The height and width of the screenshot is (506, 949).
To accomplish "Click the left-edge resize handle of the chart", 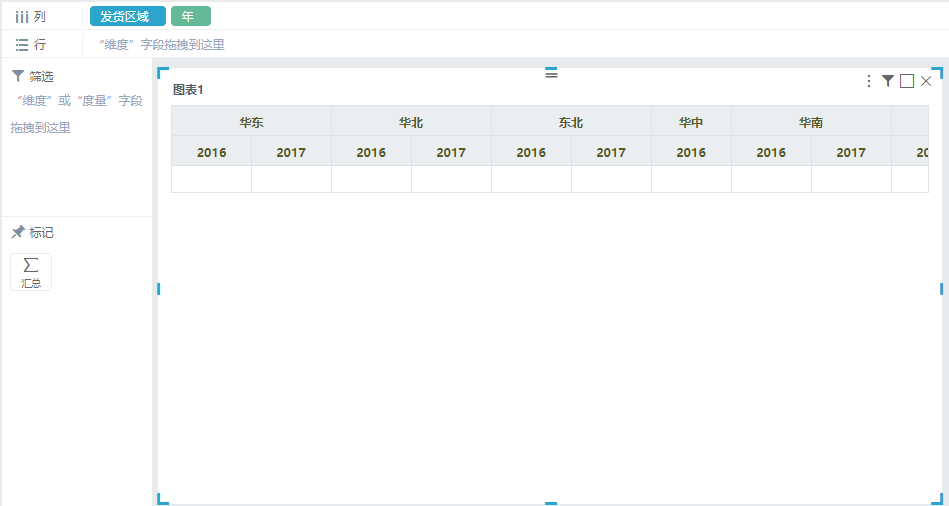I will [x=159, y=289].
